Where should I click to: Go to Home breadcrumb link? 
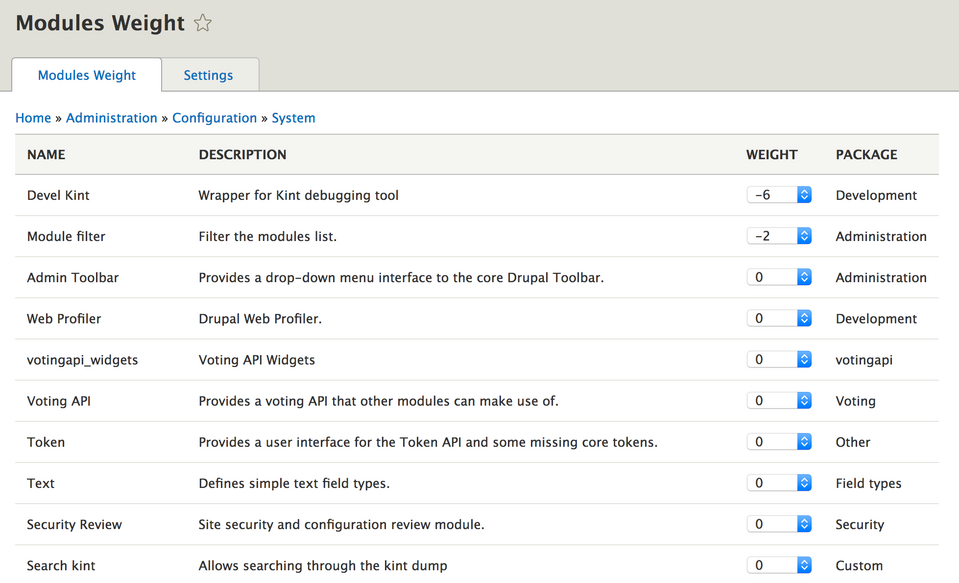tap(33, 118)
